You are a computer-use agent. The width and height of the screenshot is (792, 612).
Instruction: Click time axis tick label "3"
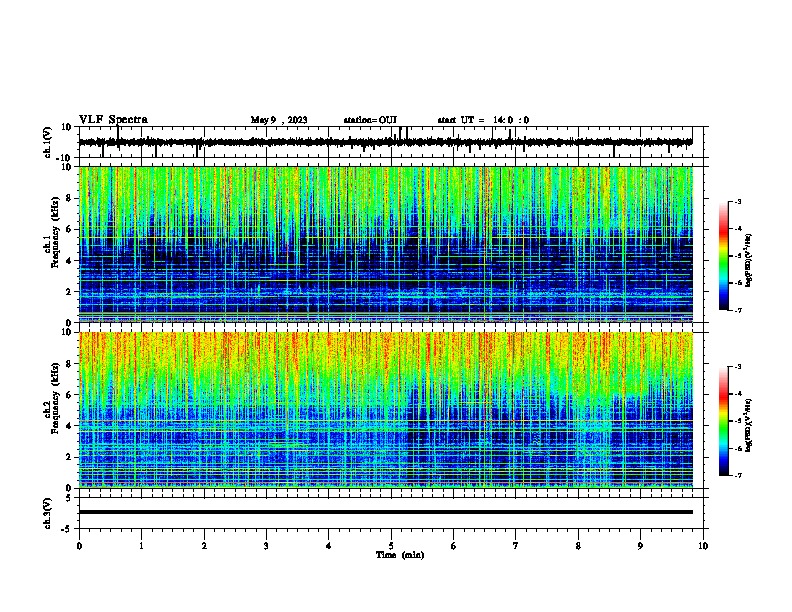266,546
